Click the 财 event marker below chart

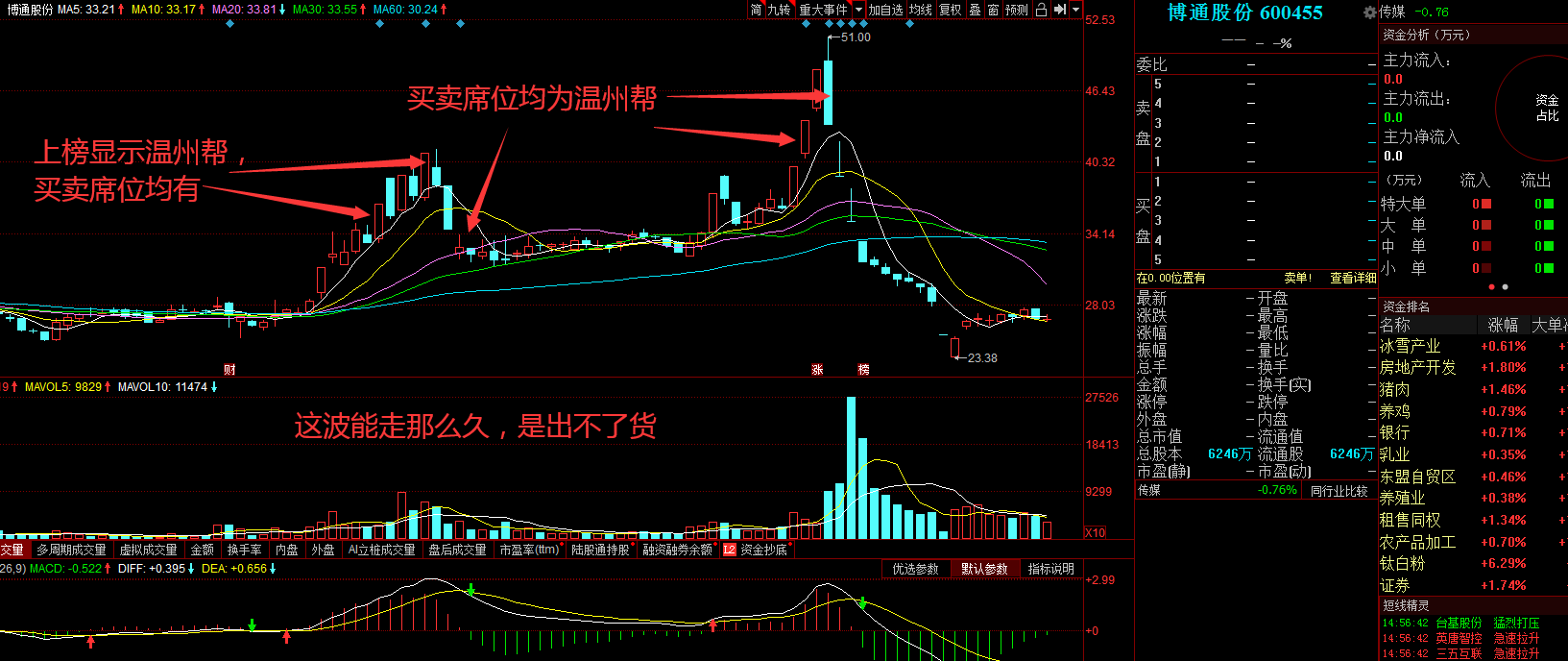click(229, 369)
